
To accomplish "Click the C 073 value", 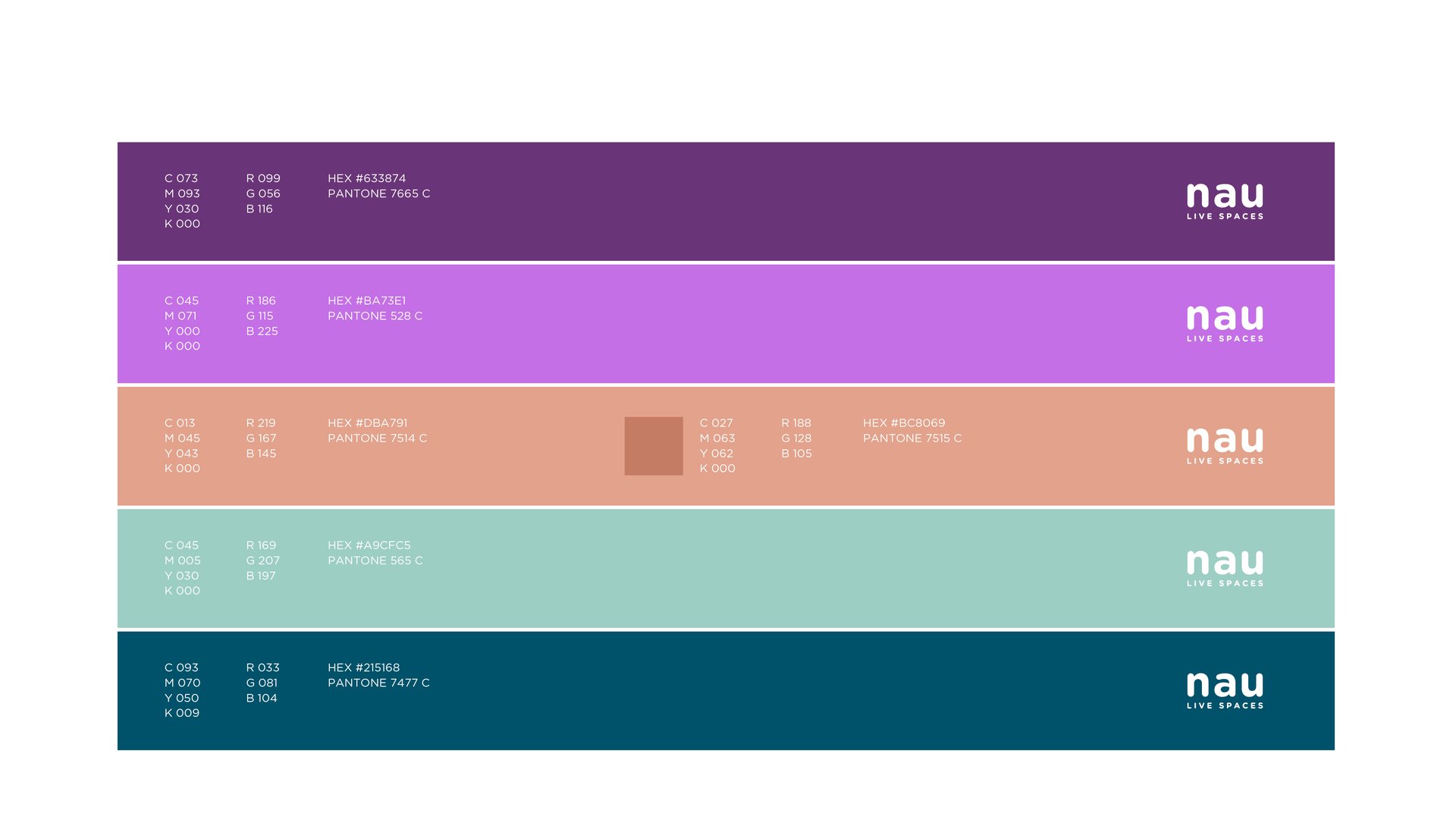I will click(x=181, y=178).
